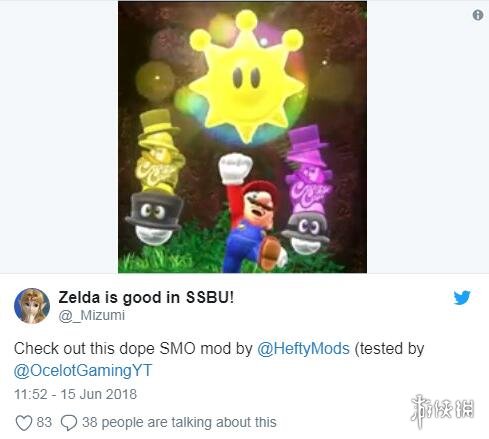Viewport: 489px width, 439px height.
Task: Open the @OcelotGamingYT mention link
Action: (83, 370)
